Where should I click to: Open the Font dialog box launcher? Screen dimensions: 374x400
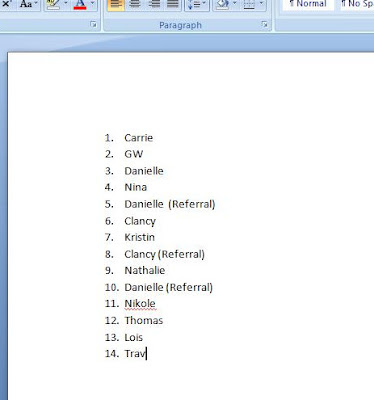click(x=94, y=24)
